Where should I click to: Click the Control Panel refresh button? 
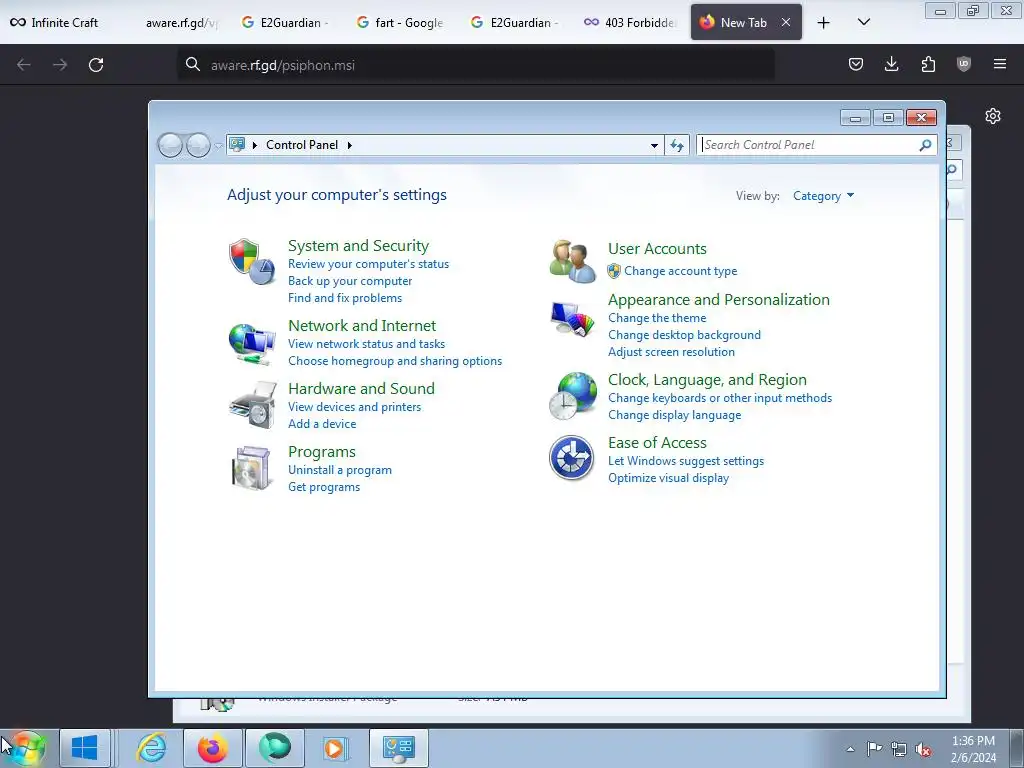click(x=677, y=145)
